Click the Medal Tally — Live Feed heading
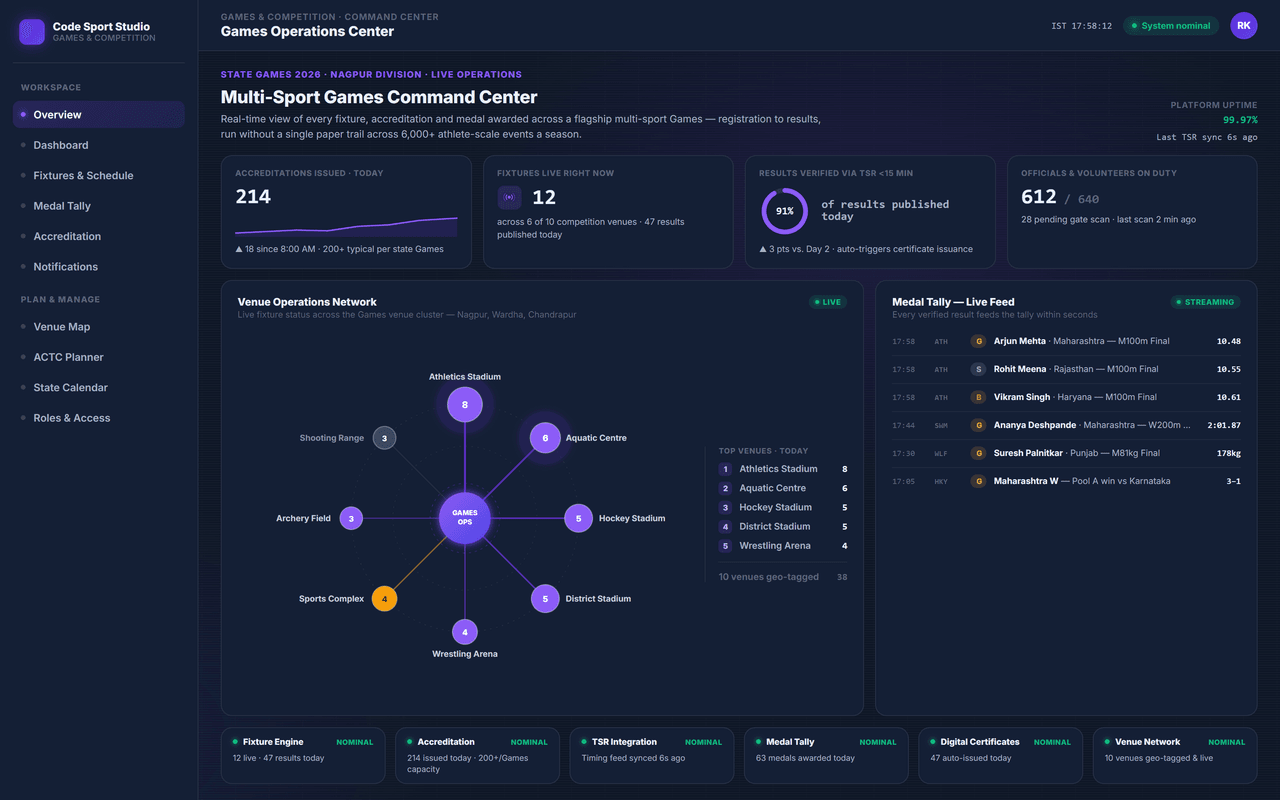The height and width of the screenshot is (800, 1280). point(953,302)
